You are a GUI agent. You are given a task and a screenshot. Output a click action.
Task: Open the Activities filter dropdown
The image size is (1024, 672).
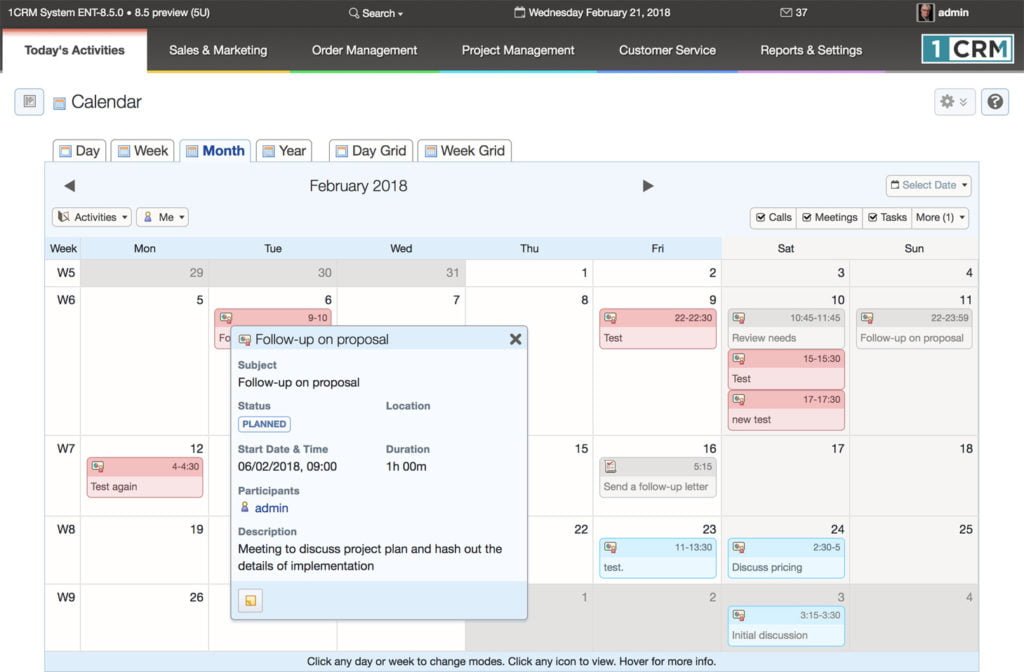pyautogui.click(x=91, y=217)
